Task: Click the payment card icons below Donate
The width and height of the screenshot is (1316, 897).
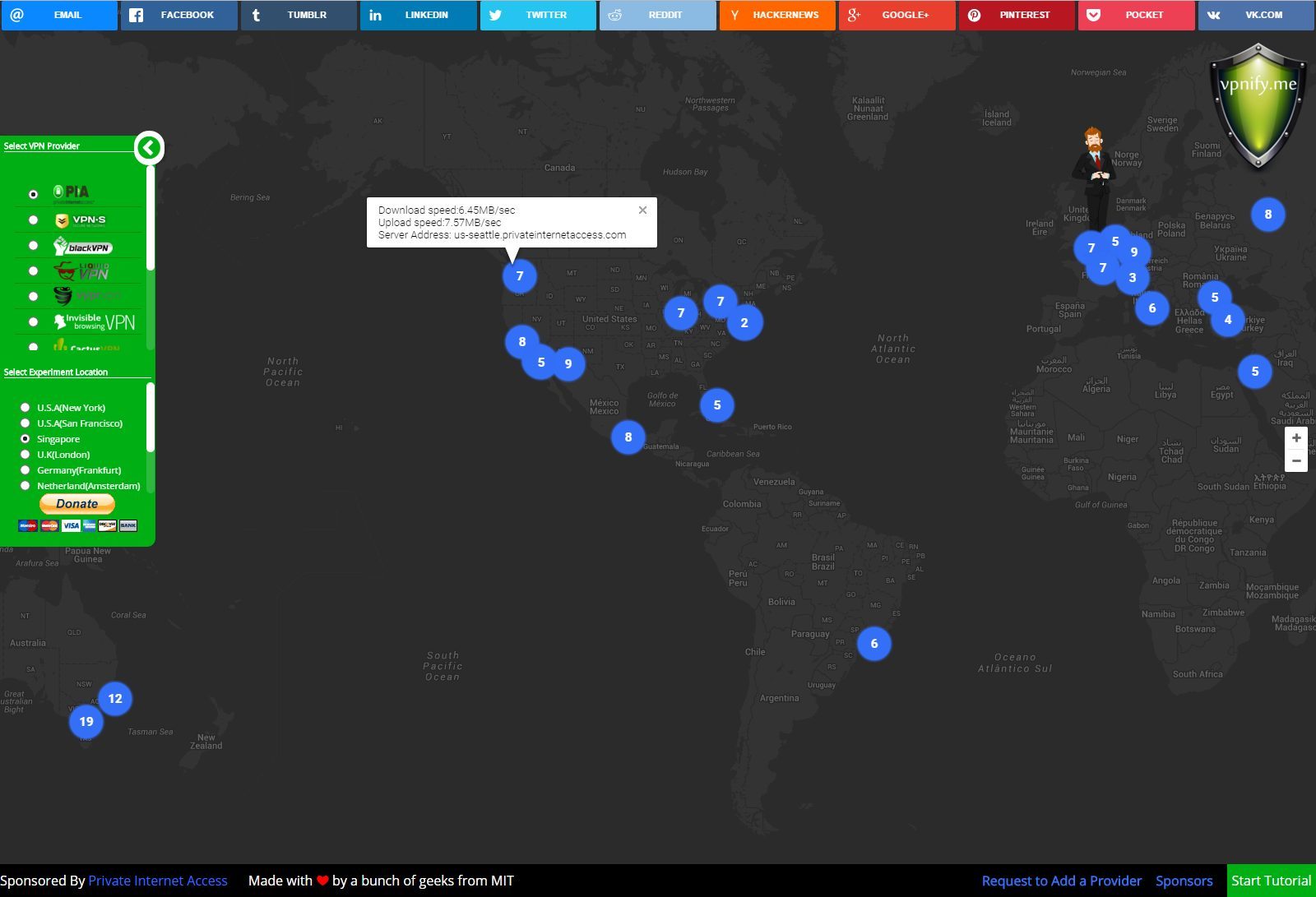Action: (x=77, y=525)
